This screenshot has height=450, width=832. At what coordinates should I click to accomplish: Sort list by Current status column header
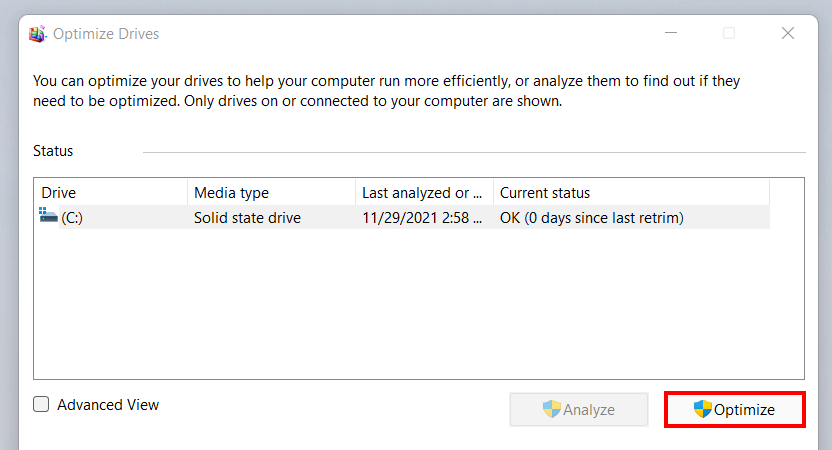coord(631,193)
